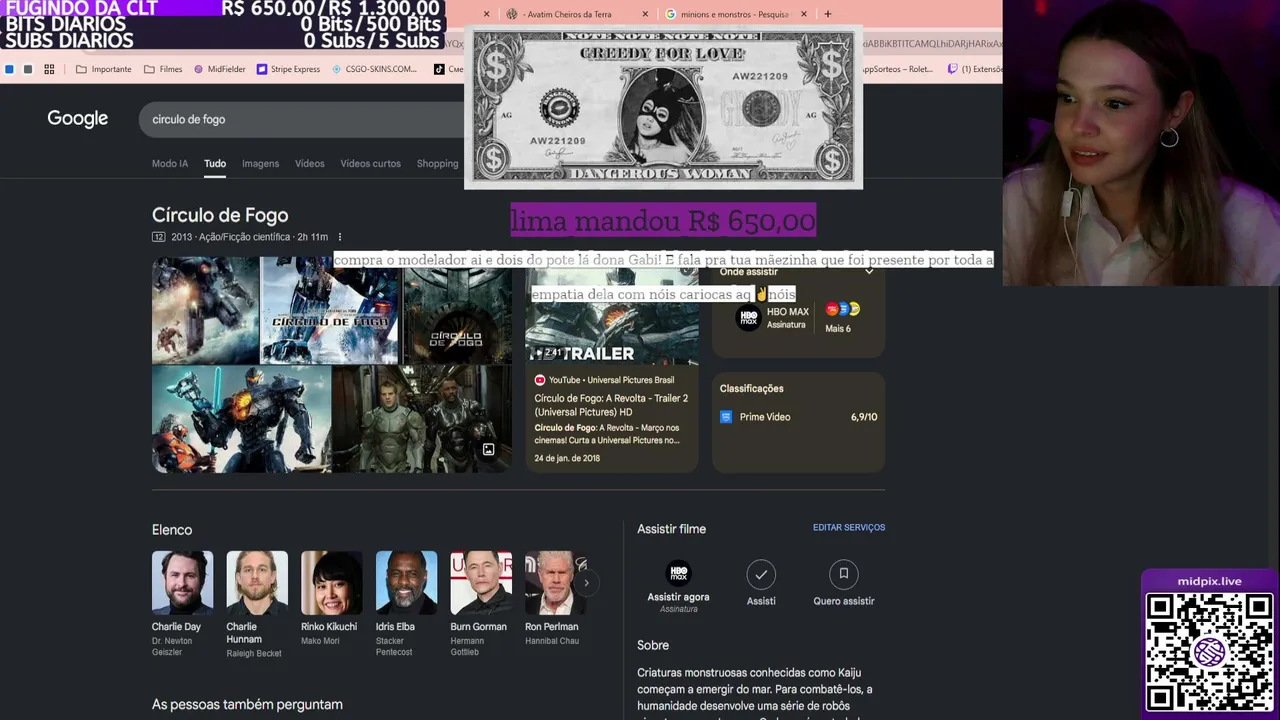Open the Prime Video rating row

[x=798, y=417]
